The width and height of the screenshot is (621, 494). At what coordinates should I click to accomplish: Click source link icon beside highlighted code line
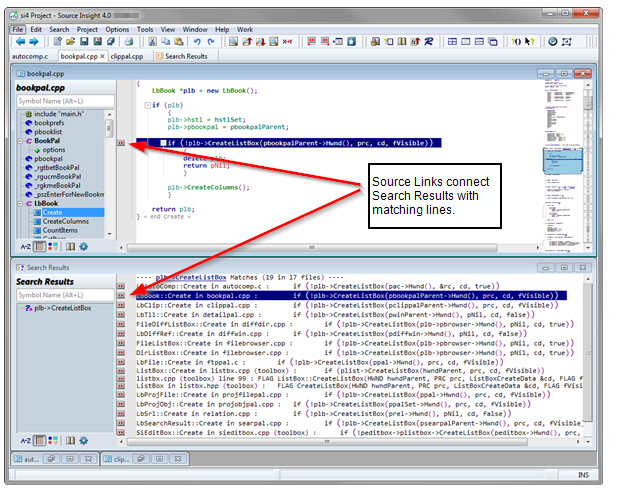tap(121, 143)
